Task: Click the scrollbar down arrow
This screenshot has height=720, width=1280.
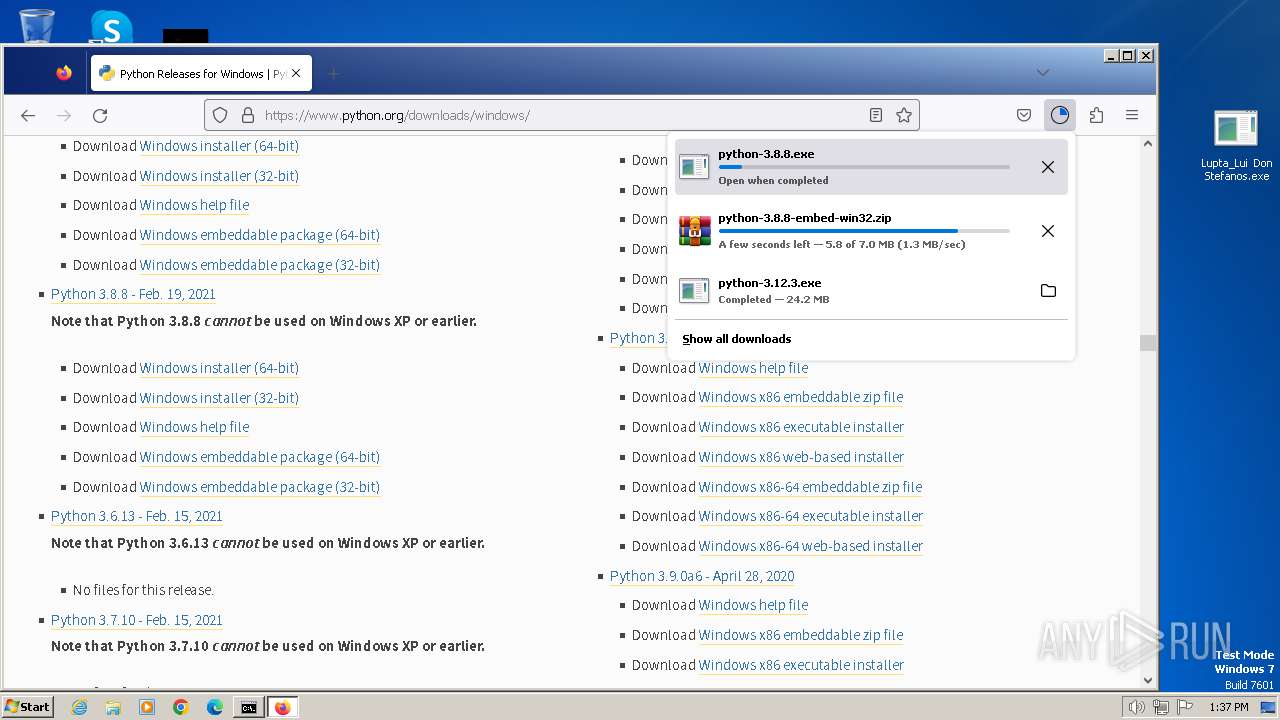Action: 1147,680
